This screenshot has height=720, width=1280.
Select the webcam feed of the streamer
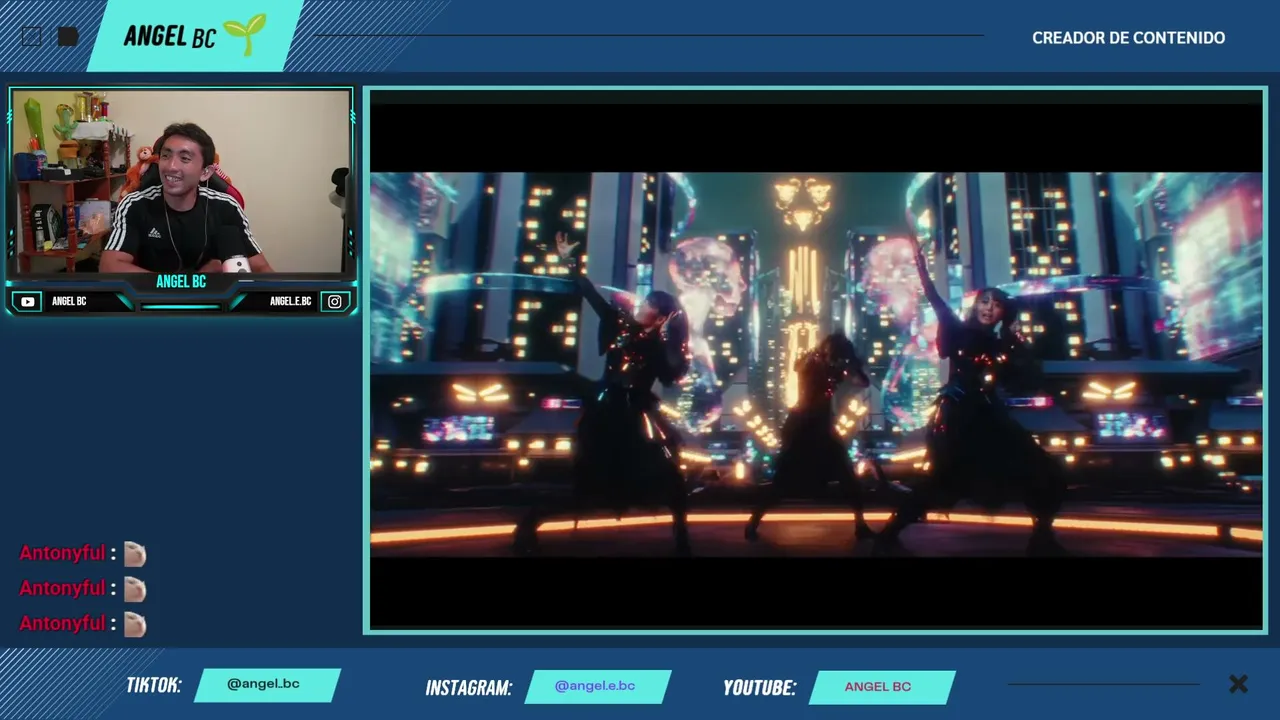pos(181,181)
